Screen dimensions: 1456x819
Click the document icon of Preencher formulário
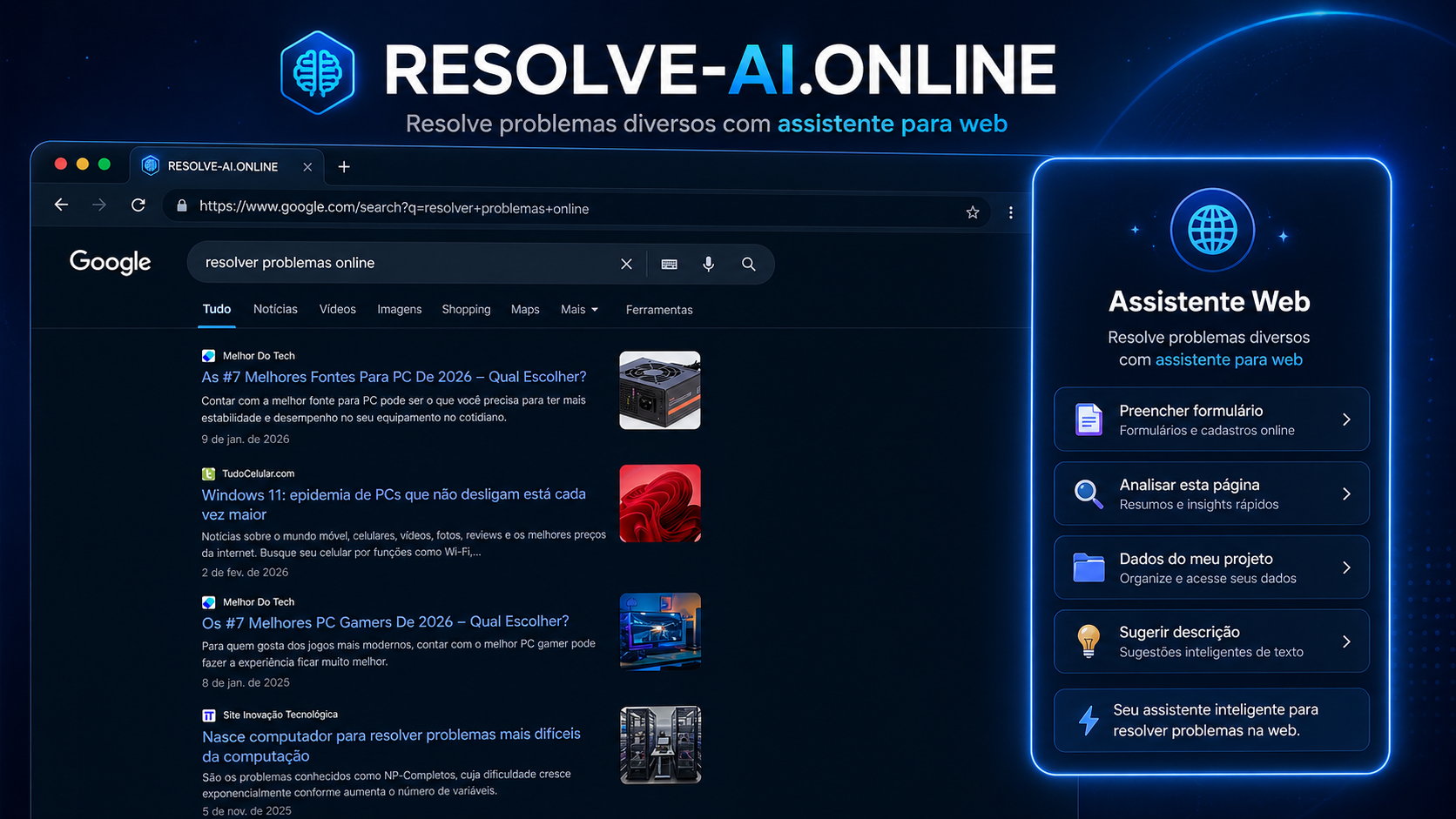[1089, 420]
